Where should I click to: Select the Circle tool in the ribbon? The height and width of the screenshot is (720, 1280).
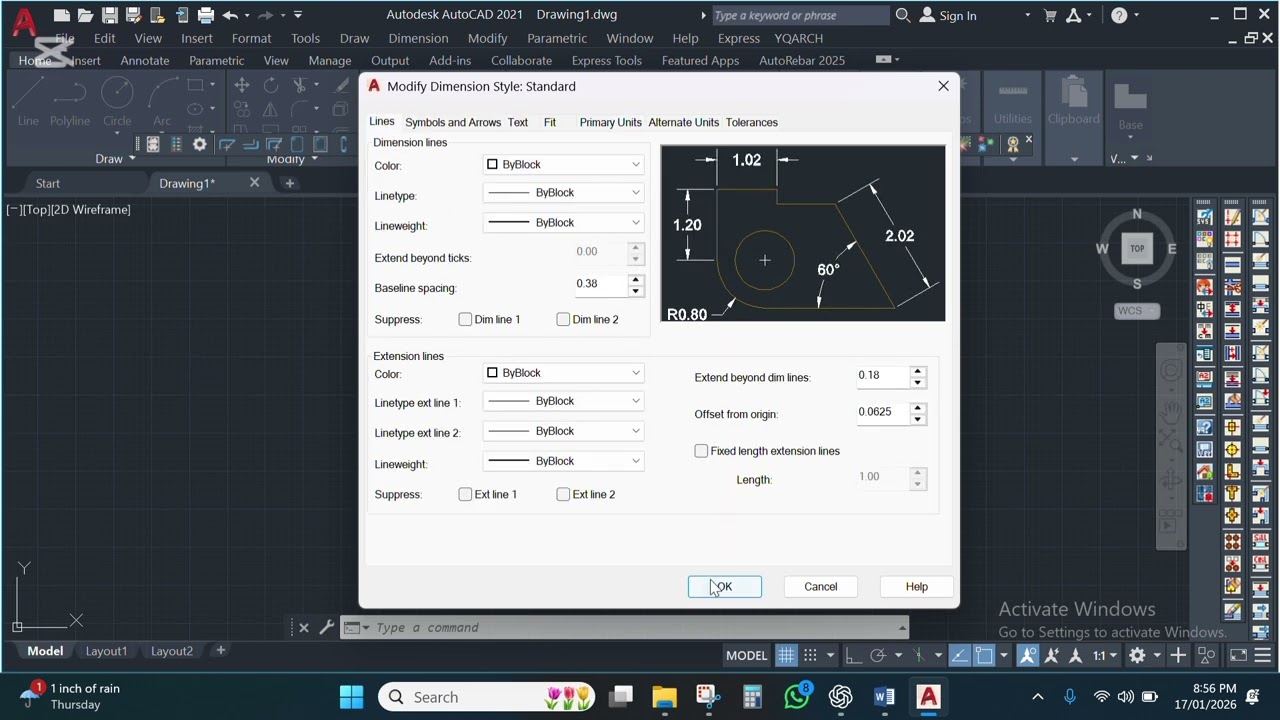tap(117, 103)
